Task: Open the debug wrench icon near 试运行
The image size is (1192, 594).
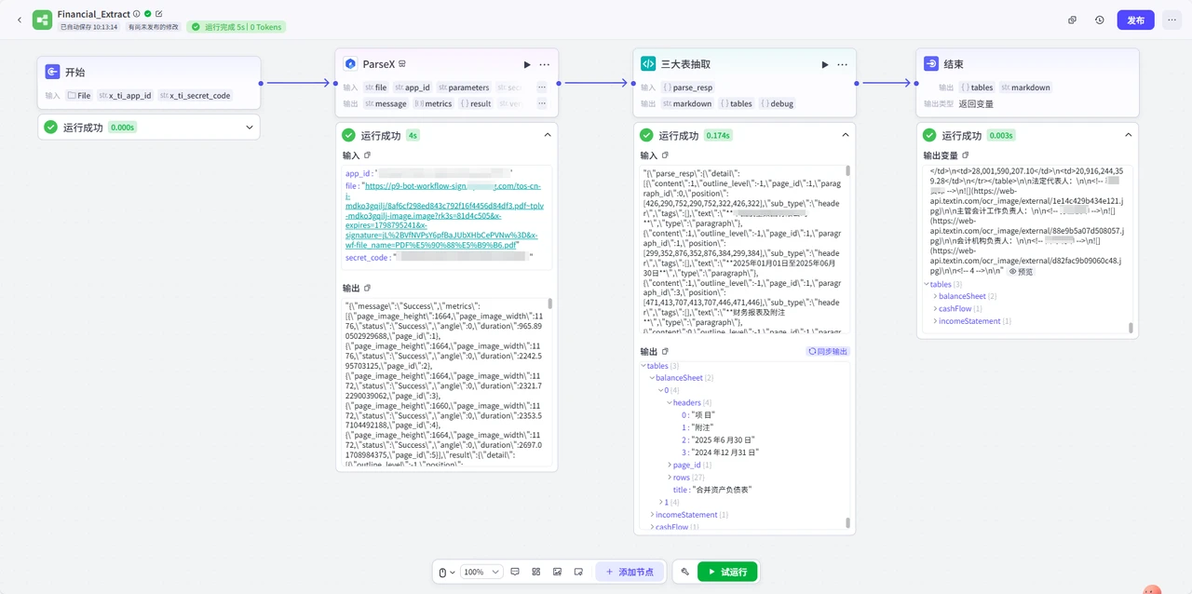Action: [685, 571]
